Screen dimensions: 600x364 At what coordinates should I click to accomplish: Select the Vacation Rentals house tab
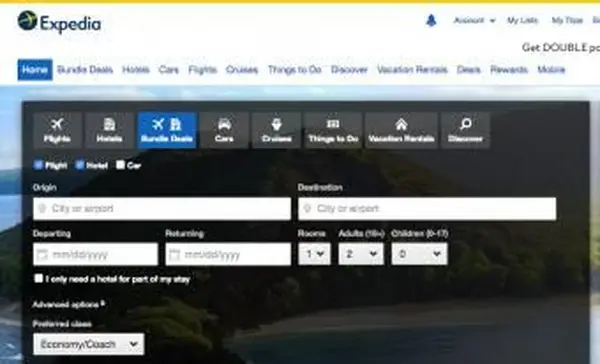click(x=401, y=130)
